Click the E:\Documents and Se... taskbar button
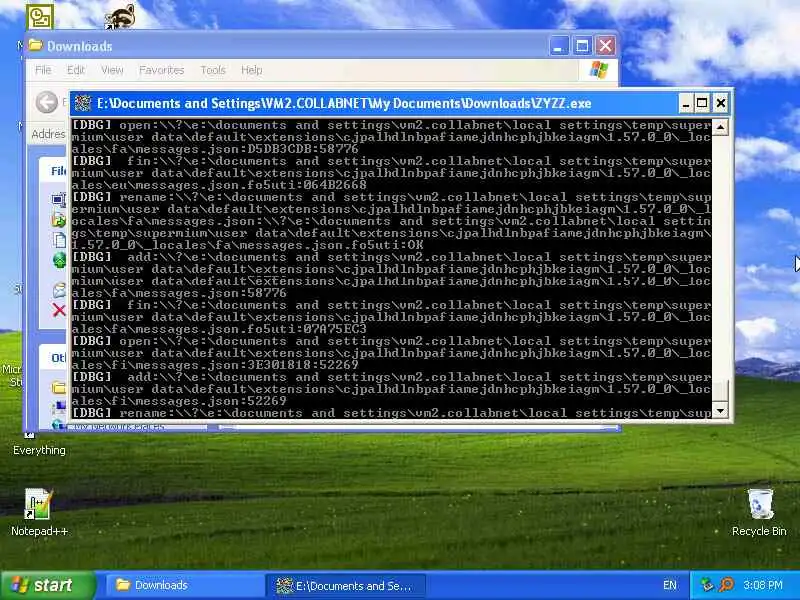Image resolution: width=800 pixels, height=600 pixels. [x=345, y=585]
